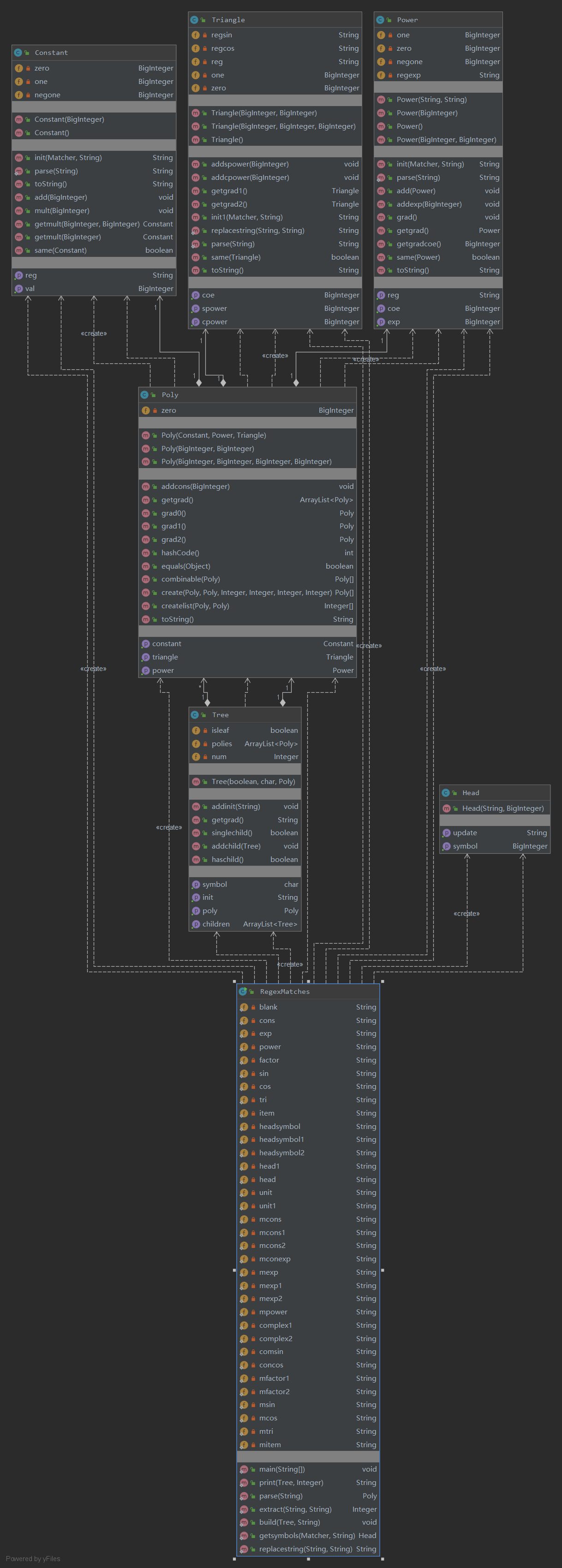562x1568 pixels.
Task: Select the build(Tree, String) method
Action: (308, 1522)
